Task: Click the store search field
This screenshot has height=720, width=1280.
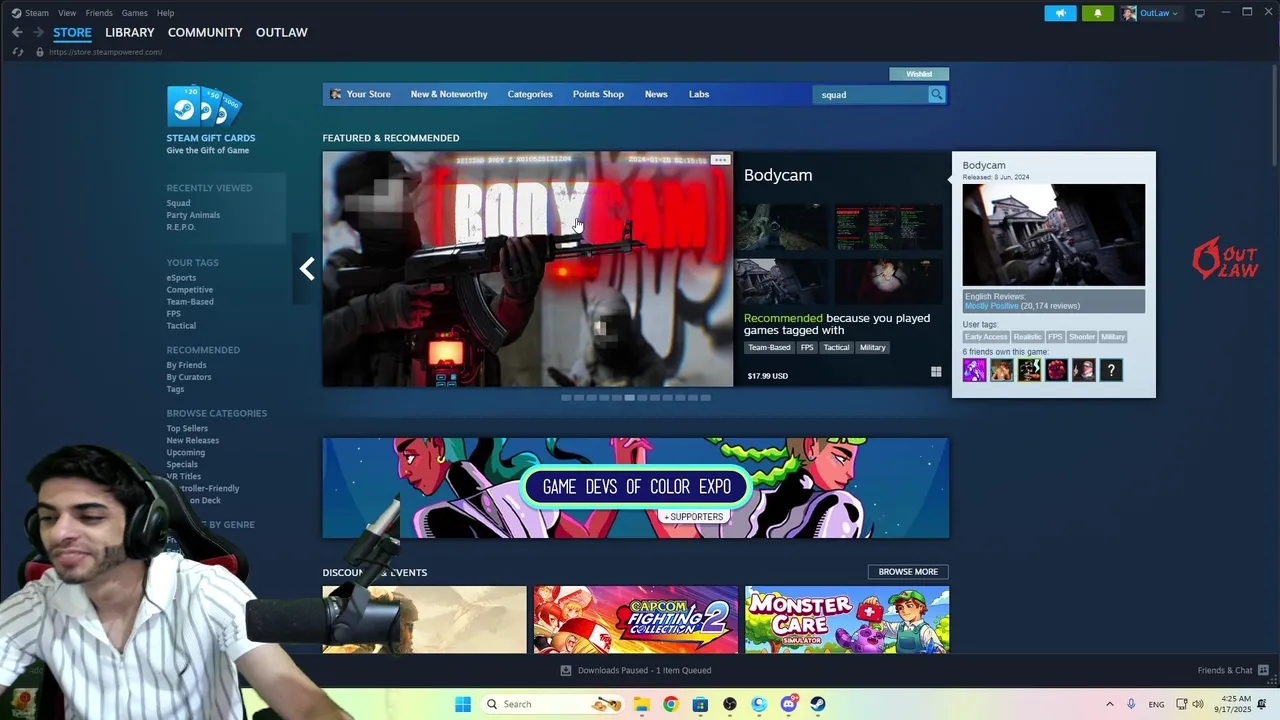Action: (x=871, y=94)
